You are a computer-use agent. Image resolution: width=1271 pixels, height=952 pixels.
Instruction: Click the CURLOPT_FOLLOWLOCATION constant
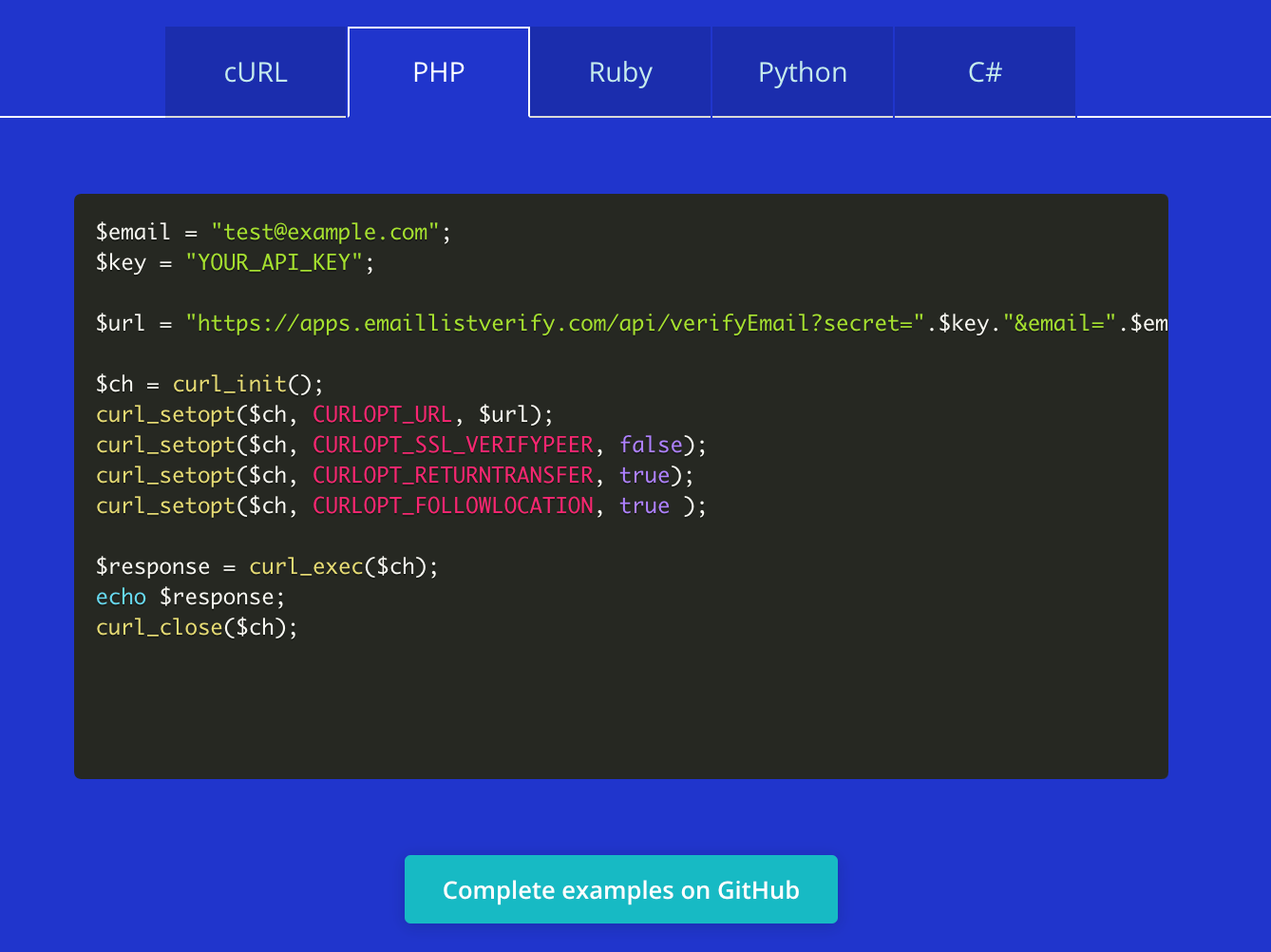(x=453, y=505)
